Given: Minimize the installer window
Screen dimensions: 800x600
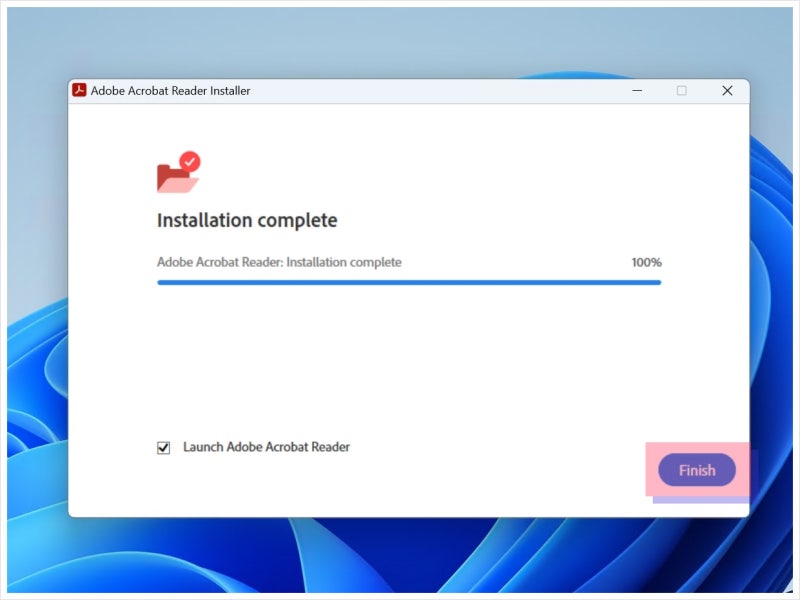Looking at the screenshot, I should [637, 91].
